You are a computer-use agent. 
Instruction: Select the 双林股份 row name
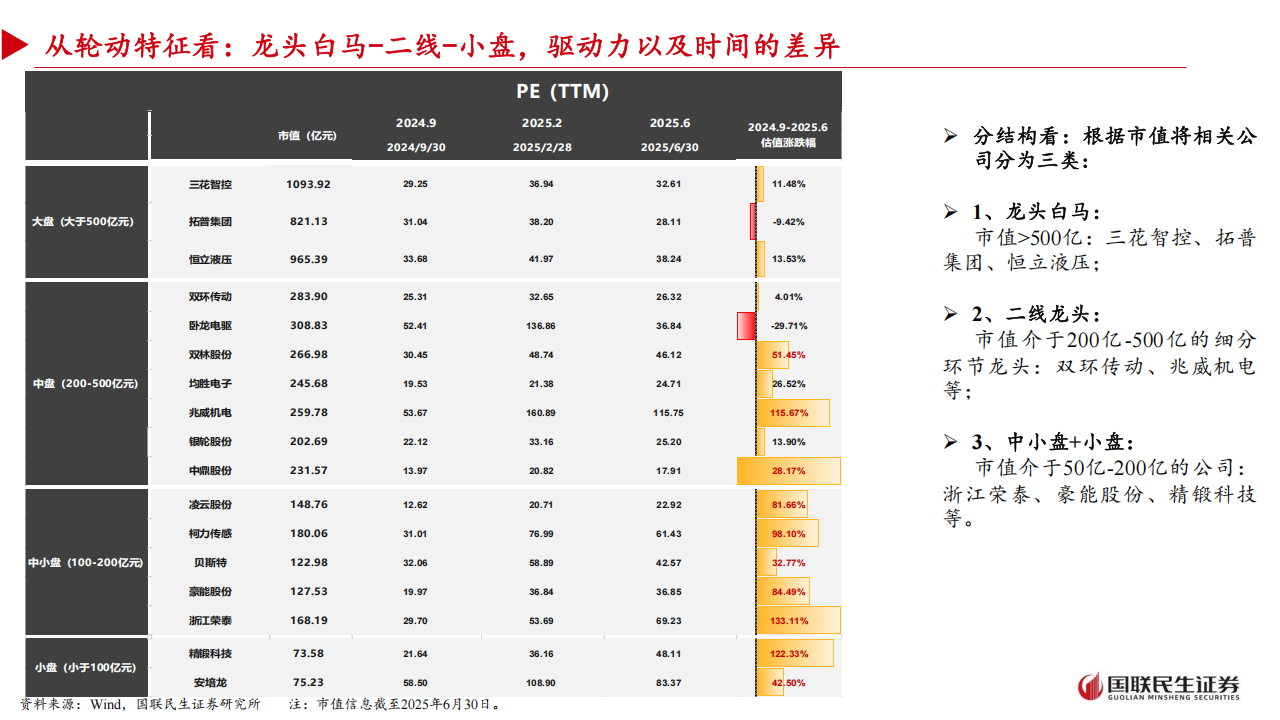pyautogui.click(x=210, y=355)
